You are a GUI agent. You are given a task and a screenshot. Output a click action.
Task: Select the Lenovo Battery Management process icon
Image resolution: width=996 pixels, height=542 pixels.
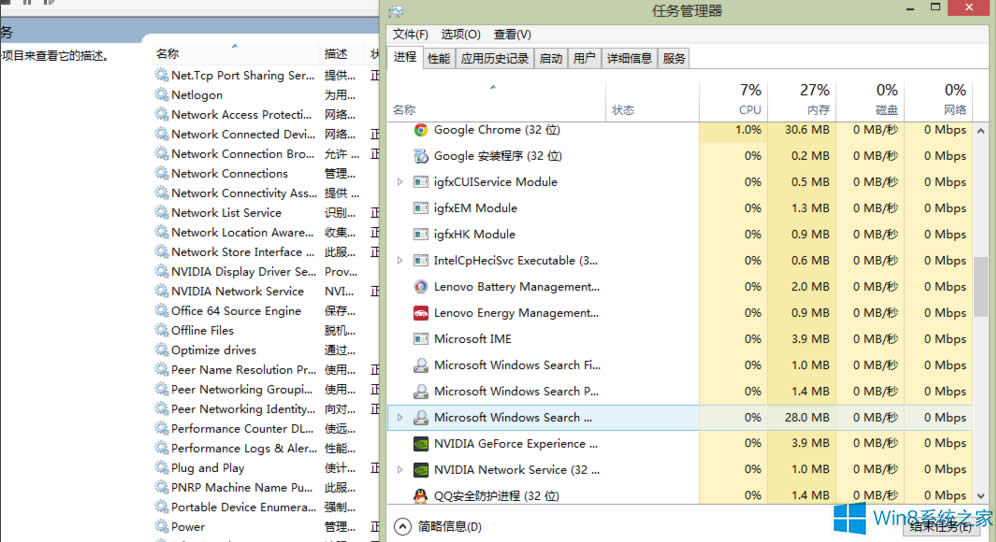(x=421, y=287)
